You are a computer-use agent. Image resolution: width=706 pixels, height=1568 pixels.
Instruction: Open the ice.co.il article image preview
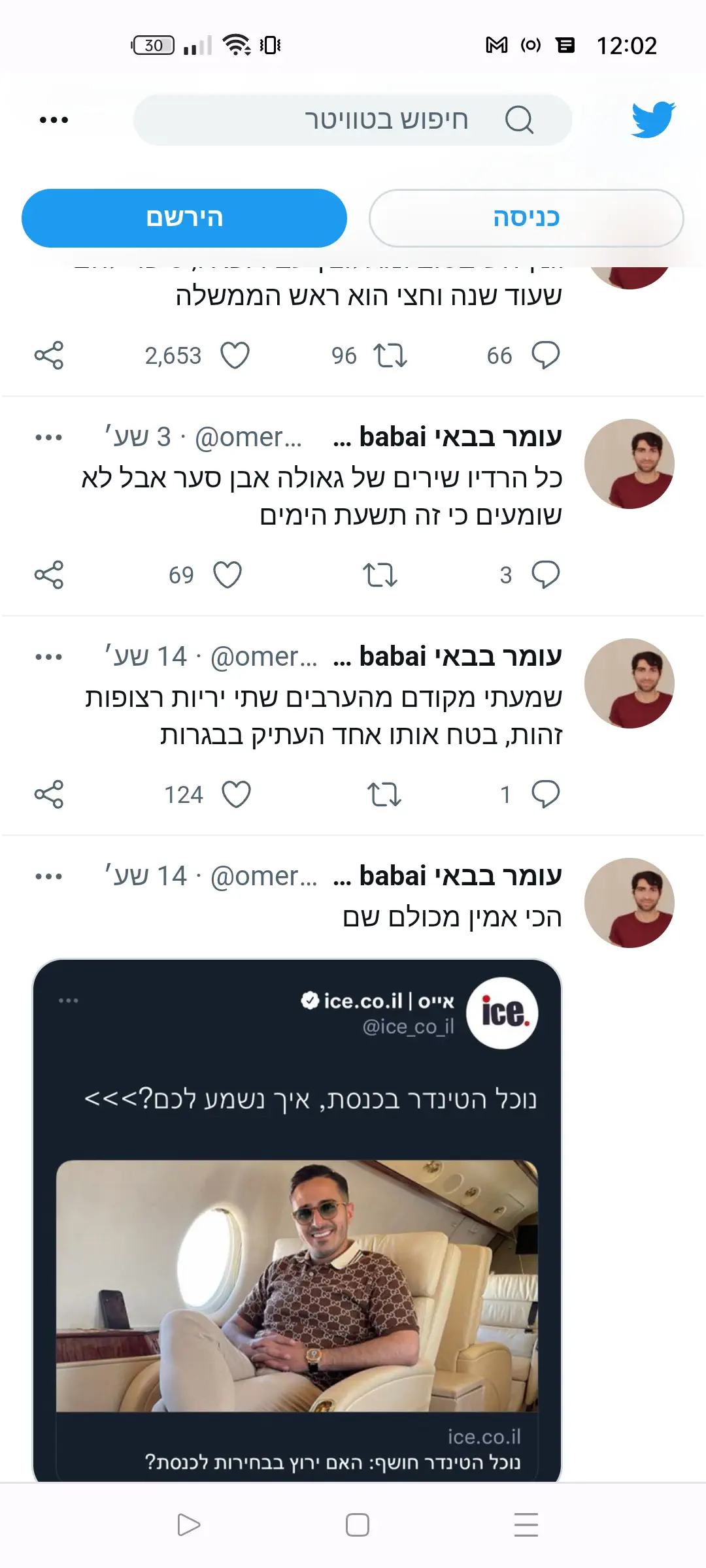click(297, 1286)
